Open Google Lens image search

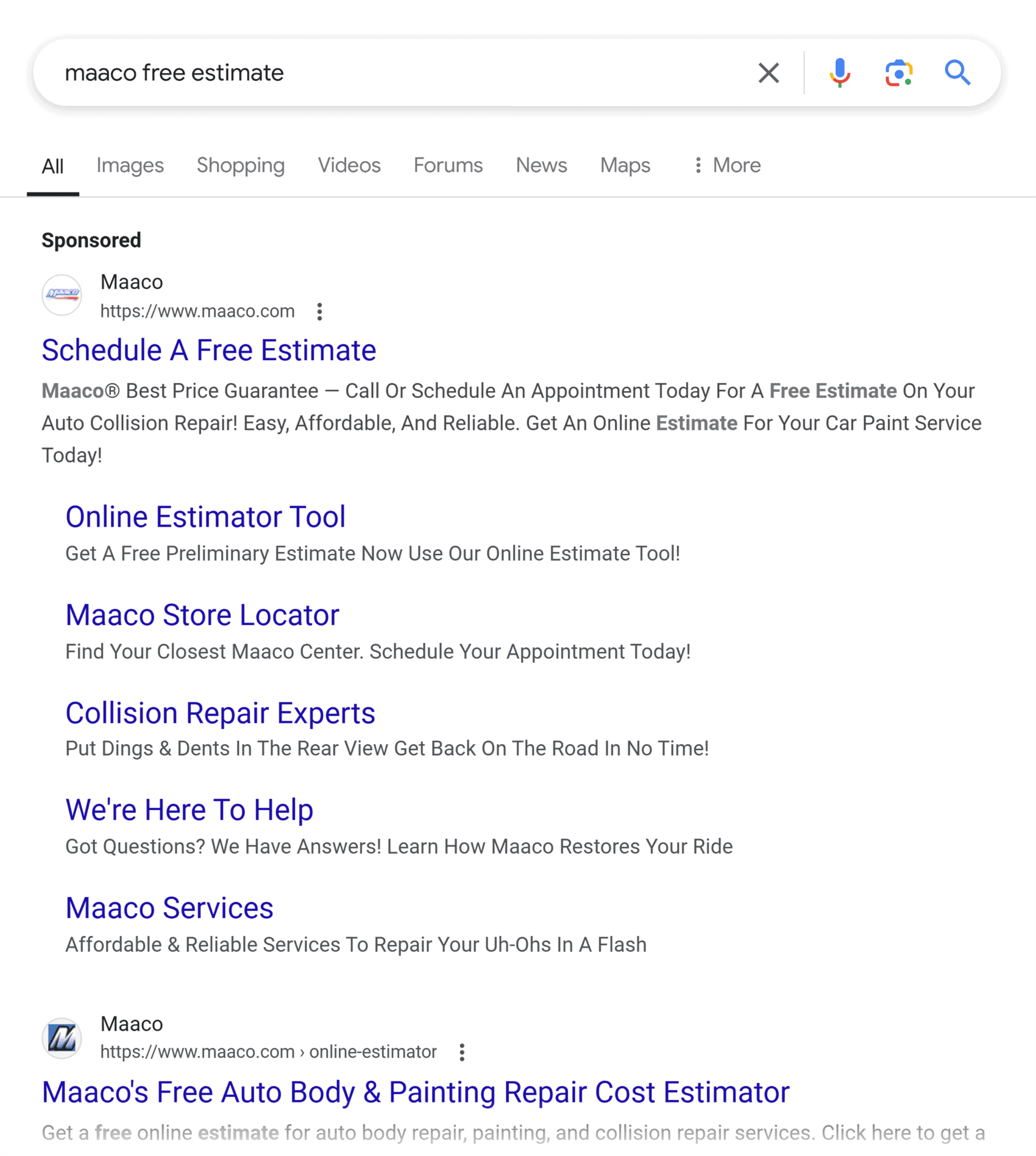coord(898,72)
